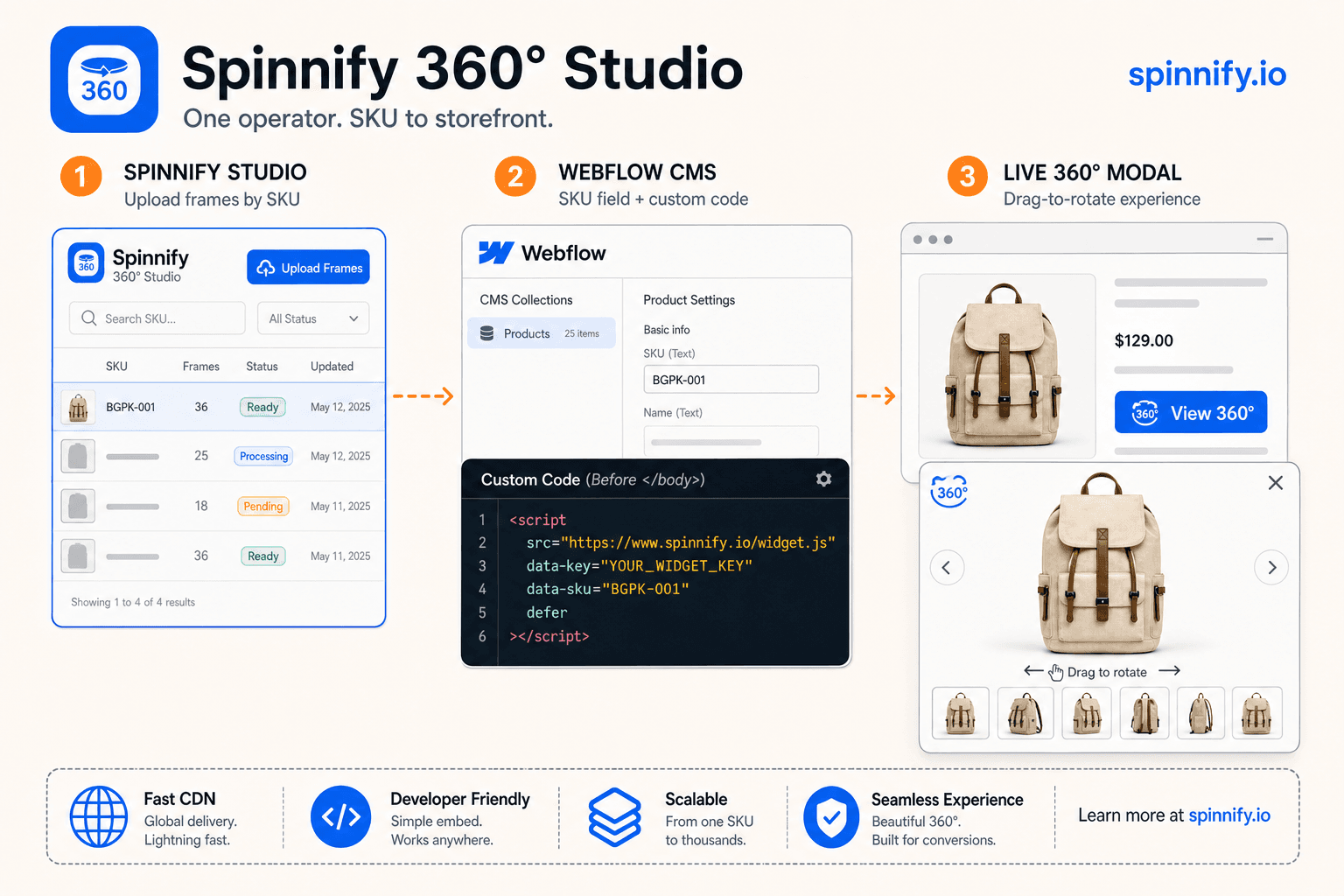Screen dimensions: 1344x896
Task: Click the All Status chevron arrow
Action: pos(353,318)
